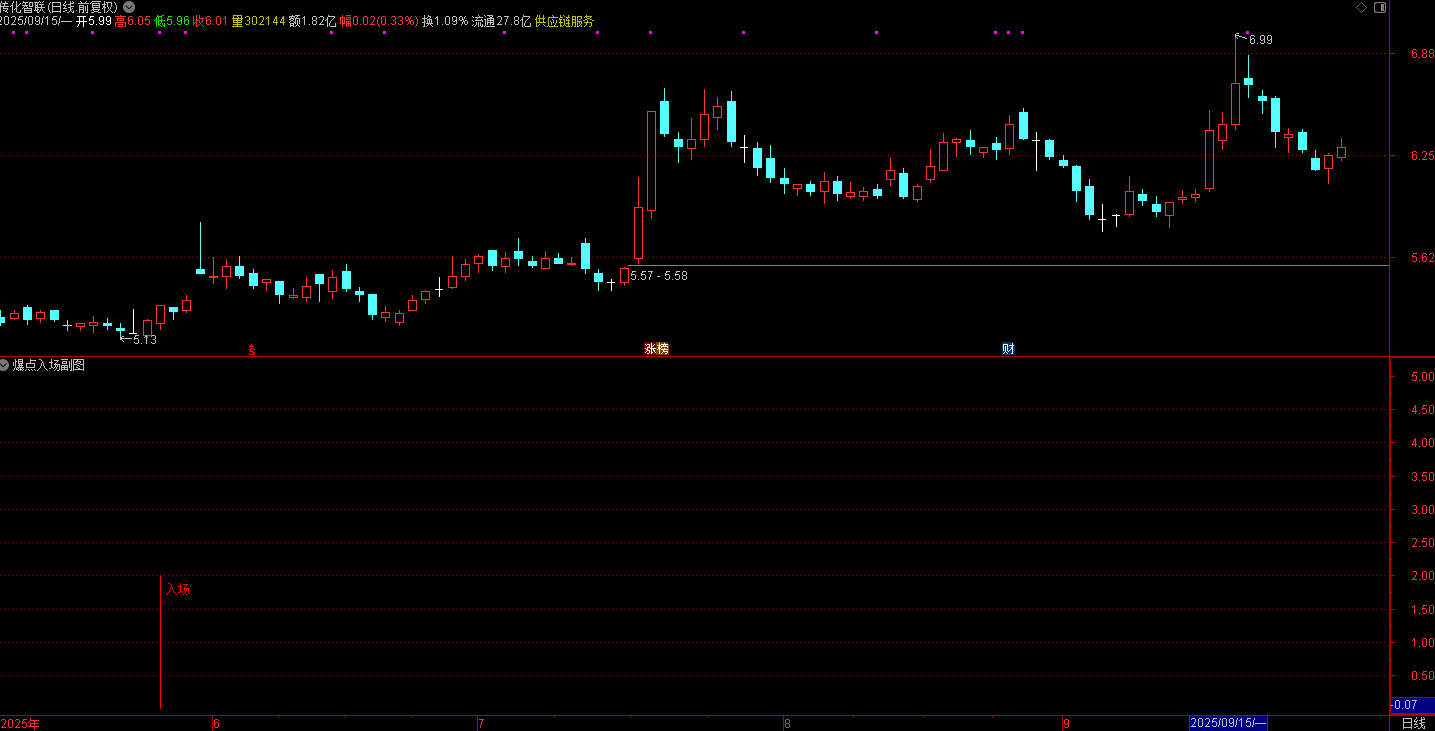This screenshot has width=1435, height=731.
Task: Expand the 爆点入场副图 indicator dropdown arrow
Action: [5, 365]
